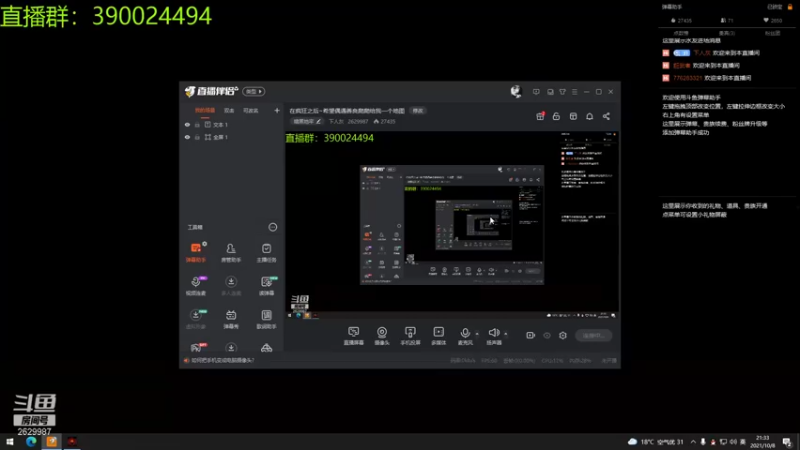This screenshot has height=450, width=800.
Task: Add a phone screen cast source
Action: coord(410,336)
